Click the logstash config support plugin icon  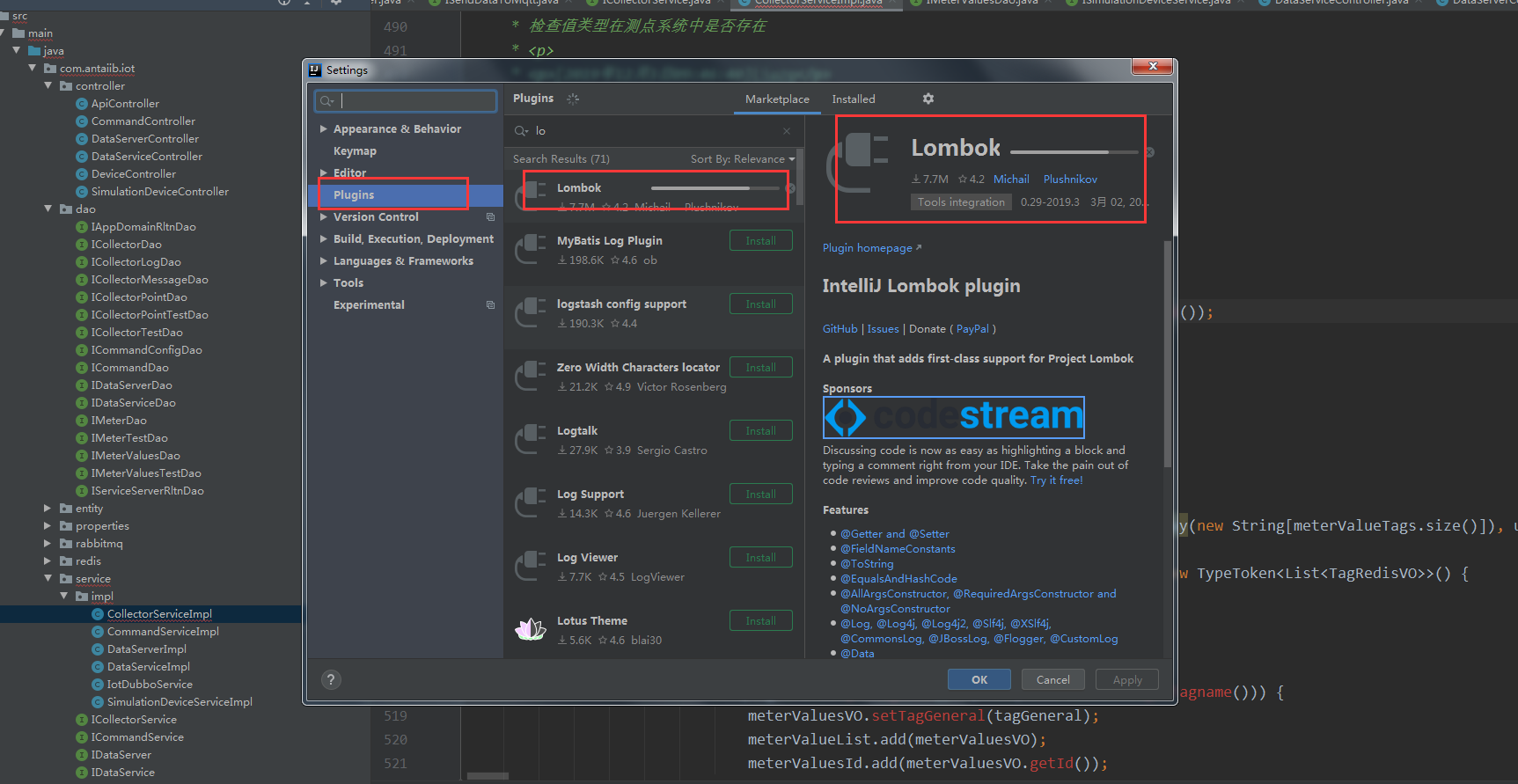531,312
